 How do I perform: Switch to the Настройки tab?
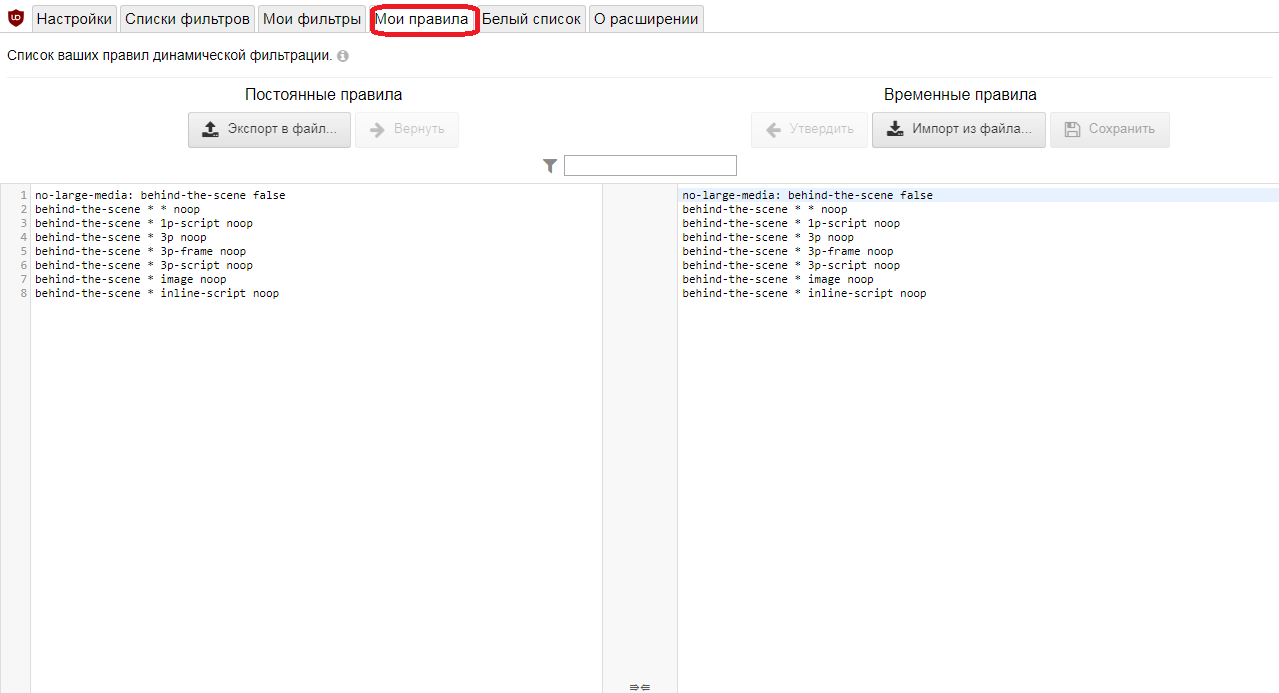click(x=74, y=19)
